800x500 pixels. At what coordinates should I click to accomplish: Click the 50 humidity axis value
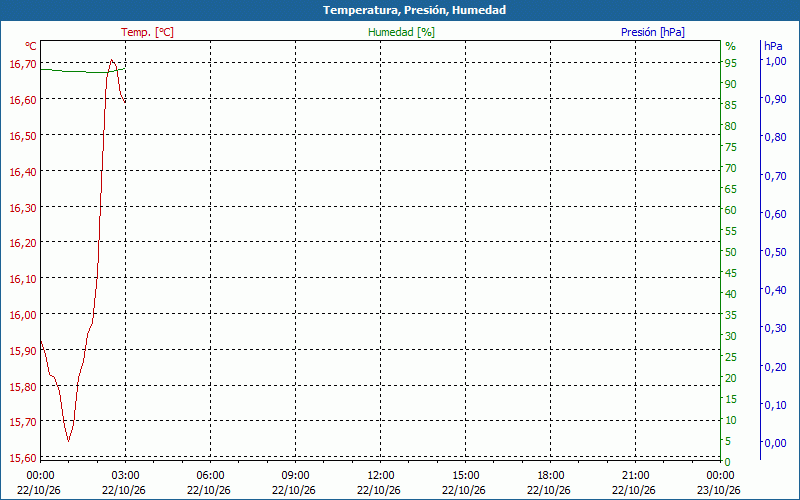(731, 252)
